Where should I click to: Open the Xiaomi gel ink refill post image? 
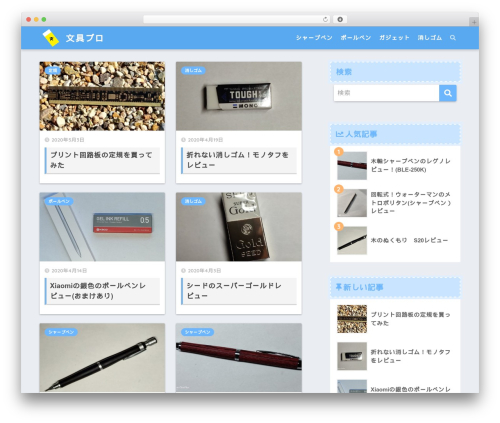pos(102,227)
